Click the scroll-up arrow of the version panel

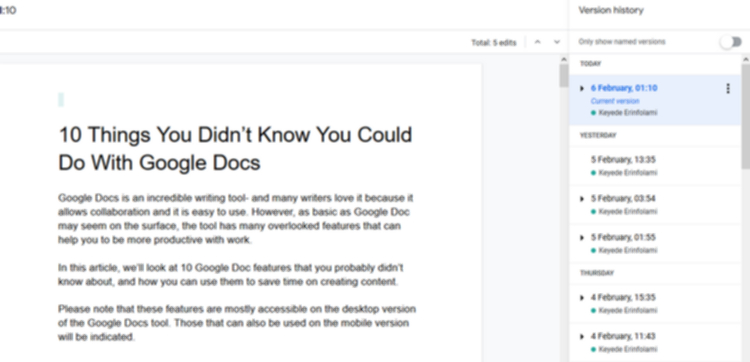pyautogui.click(x=746, y=59)
